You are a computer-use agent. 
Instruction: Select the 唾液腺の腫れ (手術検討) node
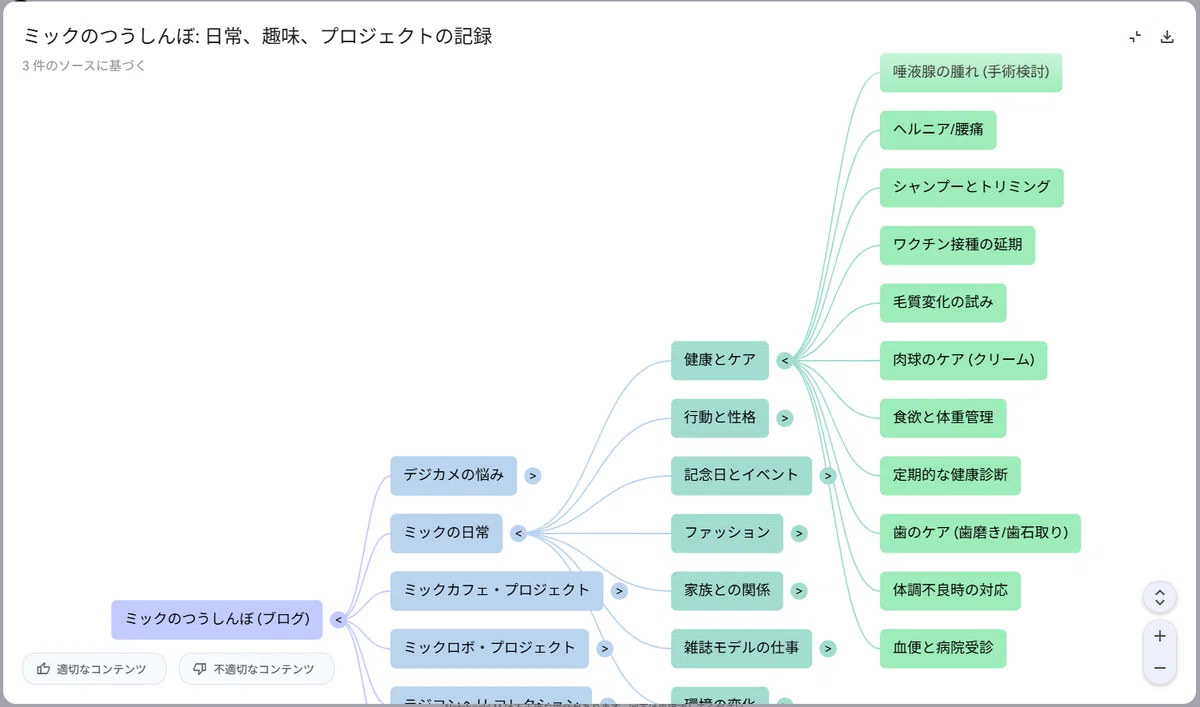coord(971,72)
